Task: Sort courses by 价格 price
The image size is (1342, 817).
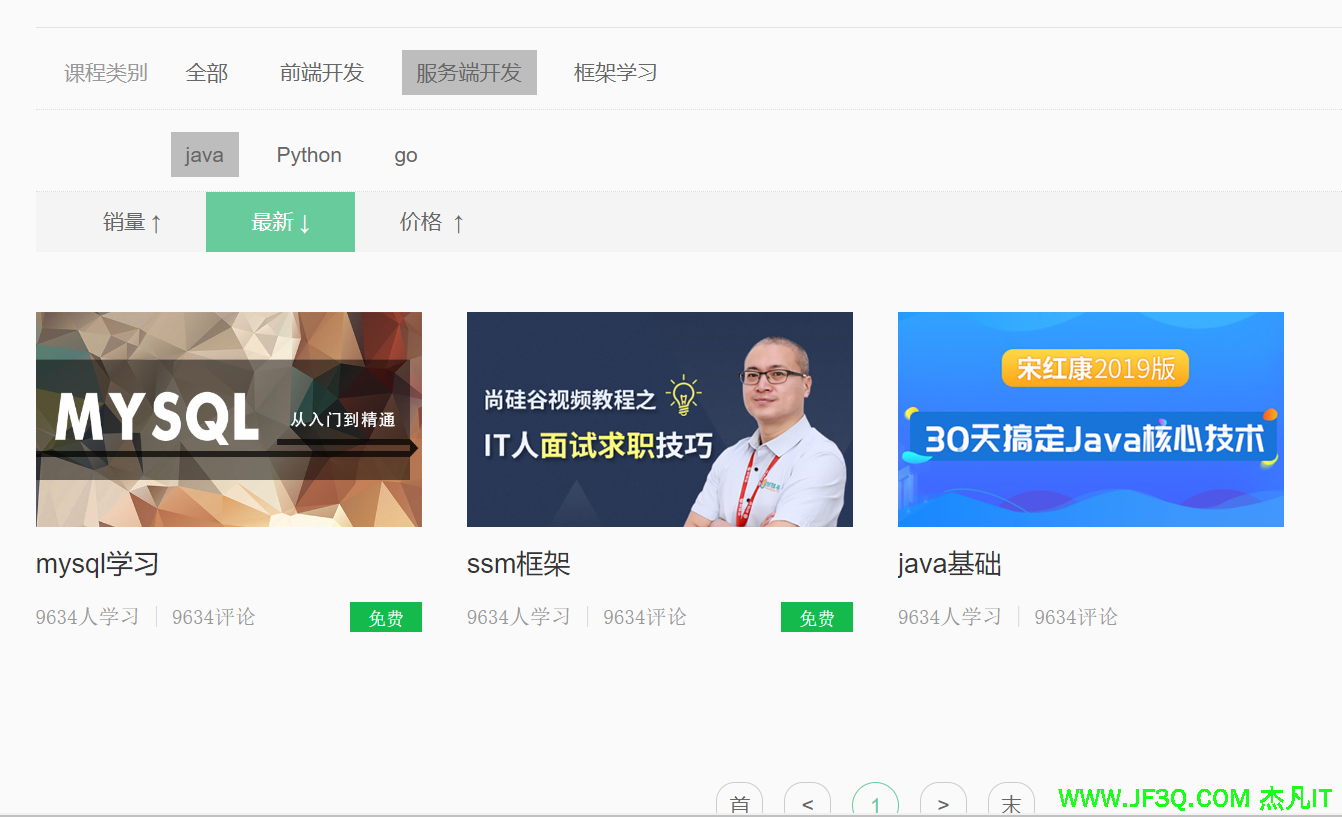Action: click(x=431, y=222)
